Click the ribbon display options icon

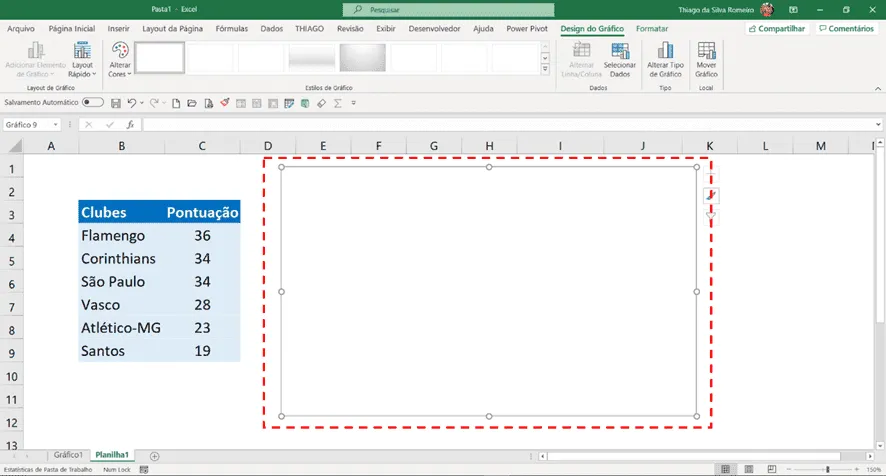point(793,10)
